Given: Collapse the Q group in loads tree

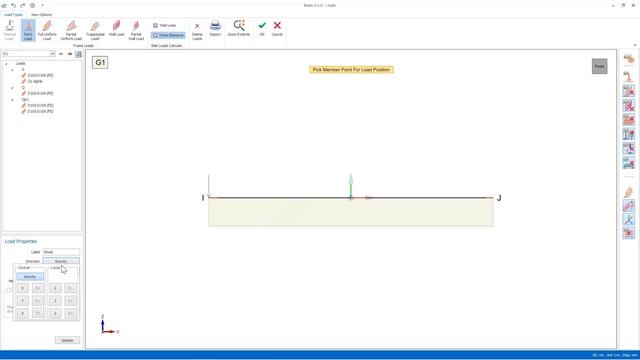Looking at the screenshot, I should click(12, 88).
